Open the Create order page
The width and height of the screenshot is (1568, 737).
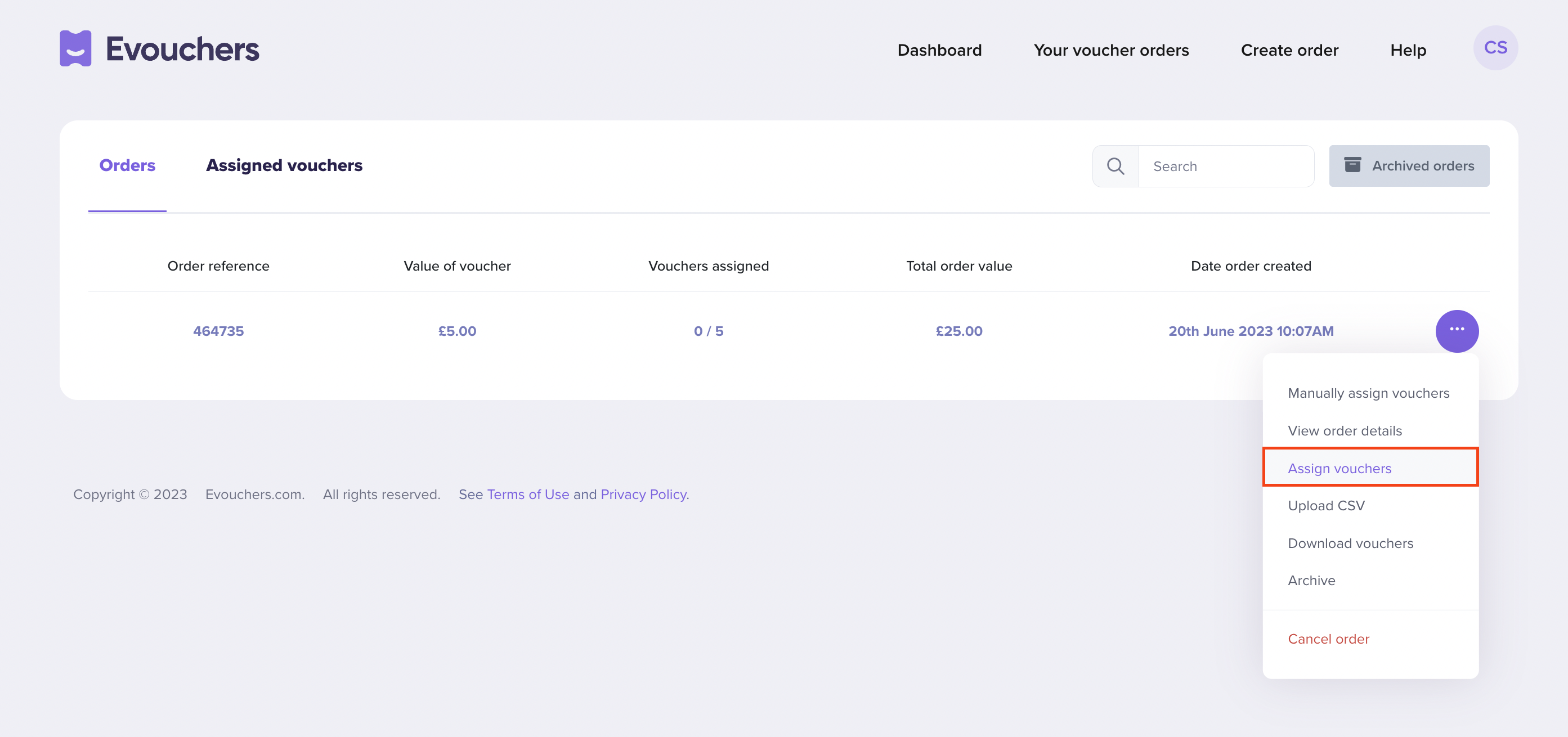(x=1289, y=50)
